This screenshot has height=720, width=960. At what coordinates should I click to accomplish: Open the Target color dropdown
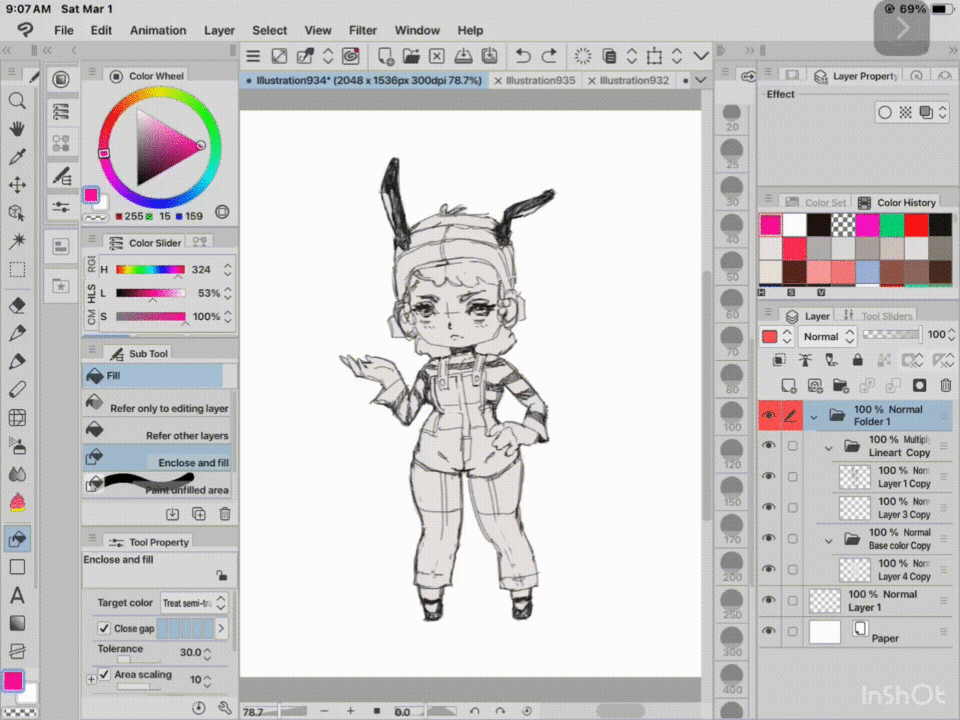[x=194, y=603]
